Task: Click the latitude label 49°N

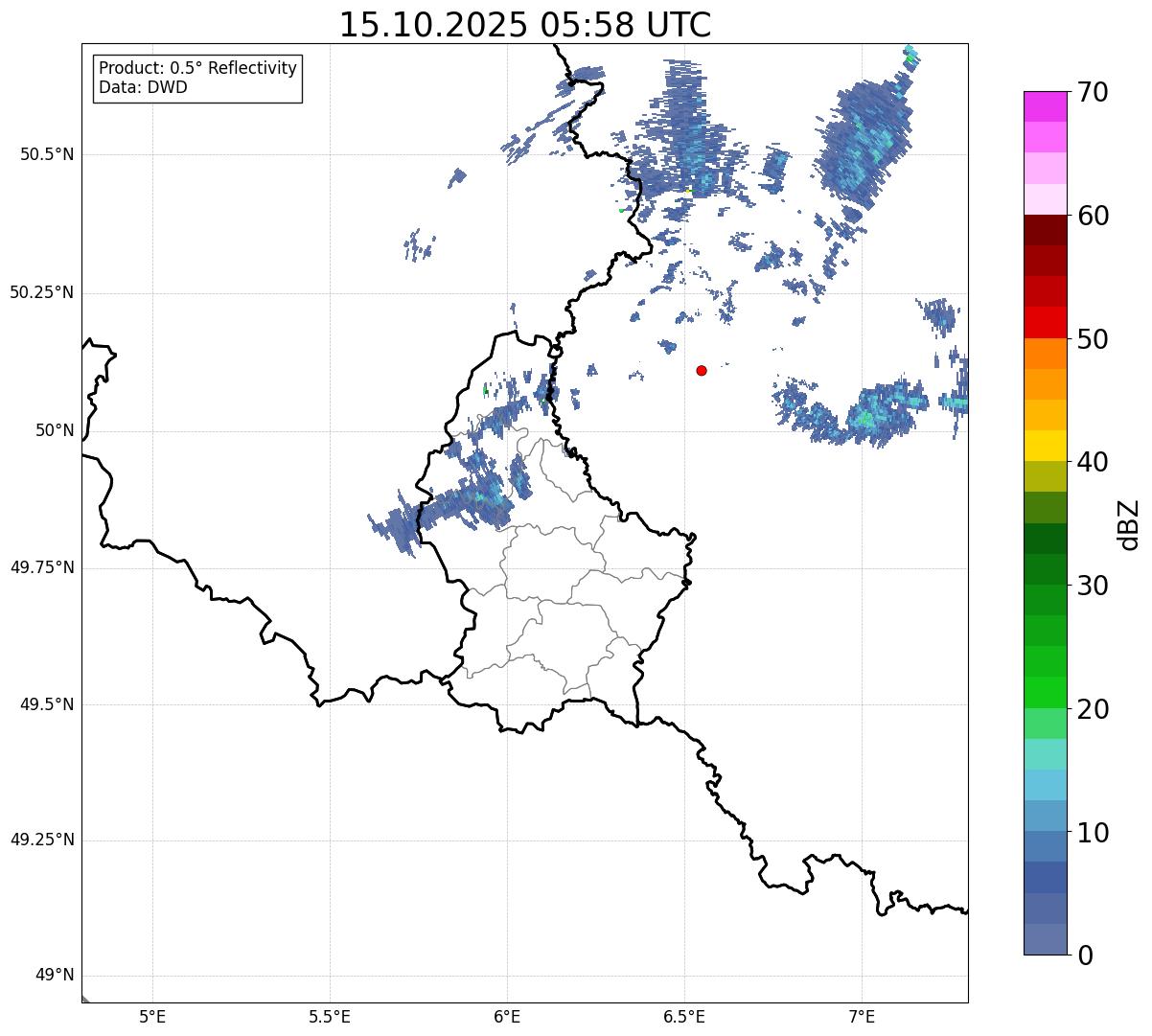Action: point(55,976)
